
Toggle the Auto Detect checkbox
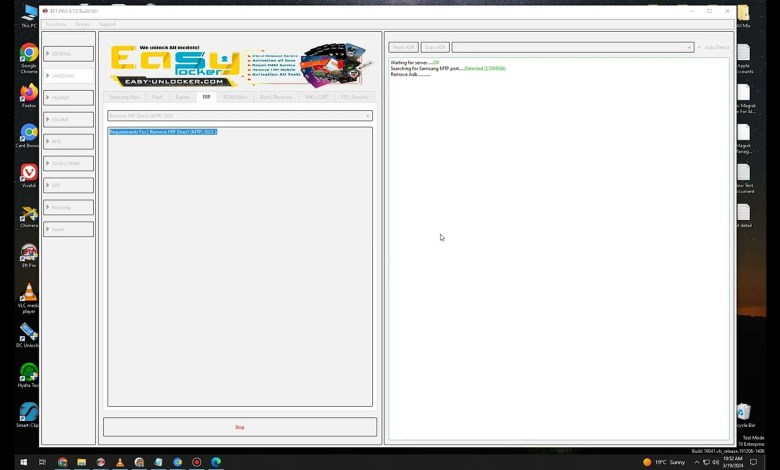click(x=700, y=47)
